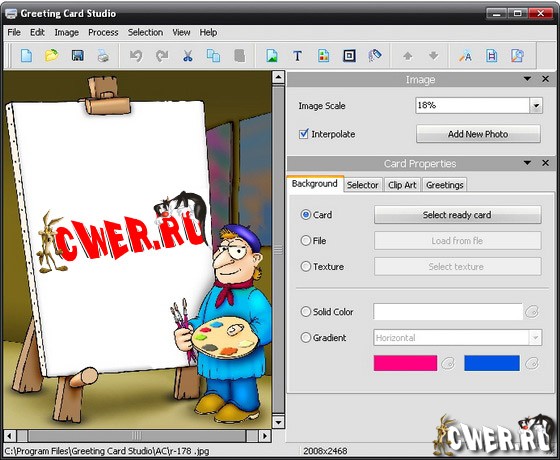Screen dimensions: 560x460
Task: Save the card with floppy disk icon
Action: pyautogui.click(x=78, y=56)
